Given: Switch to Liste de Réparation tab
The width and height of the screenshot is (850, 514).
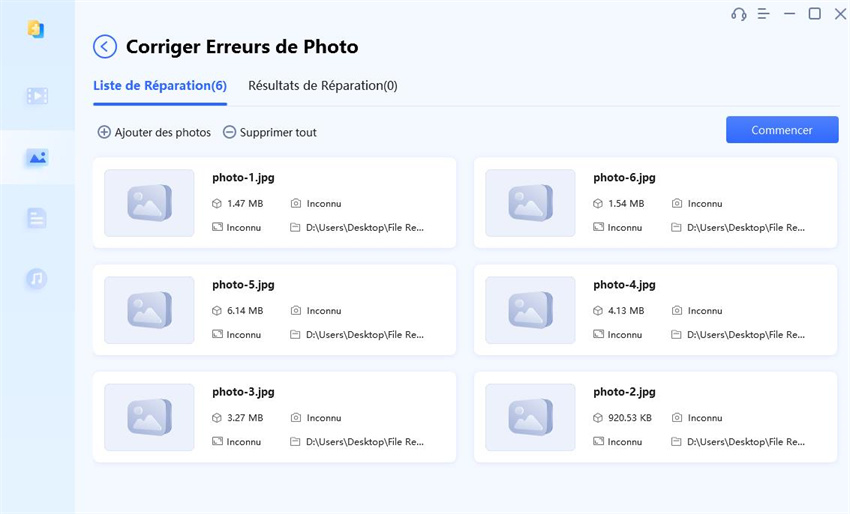Looking at the screenshot, I should [x=160, y=86].
